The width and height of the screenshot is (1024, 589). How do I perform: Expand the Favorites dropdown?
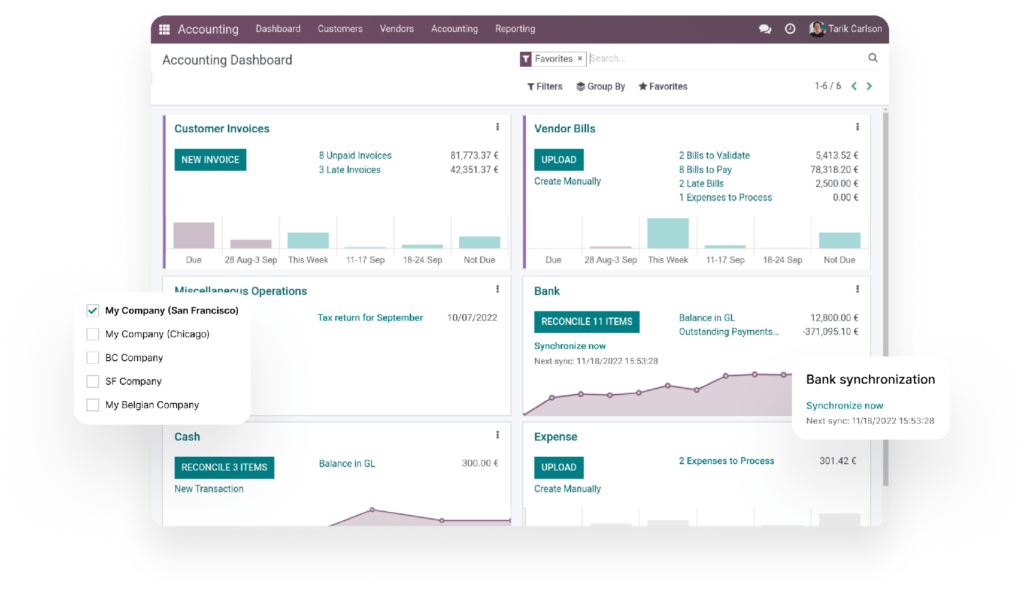[663, 86]
